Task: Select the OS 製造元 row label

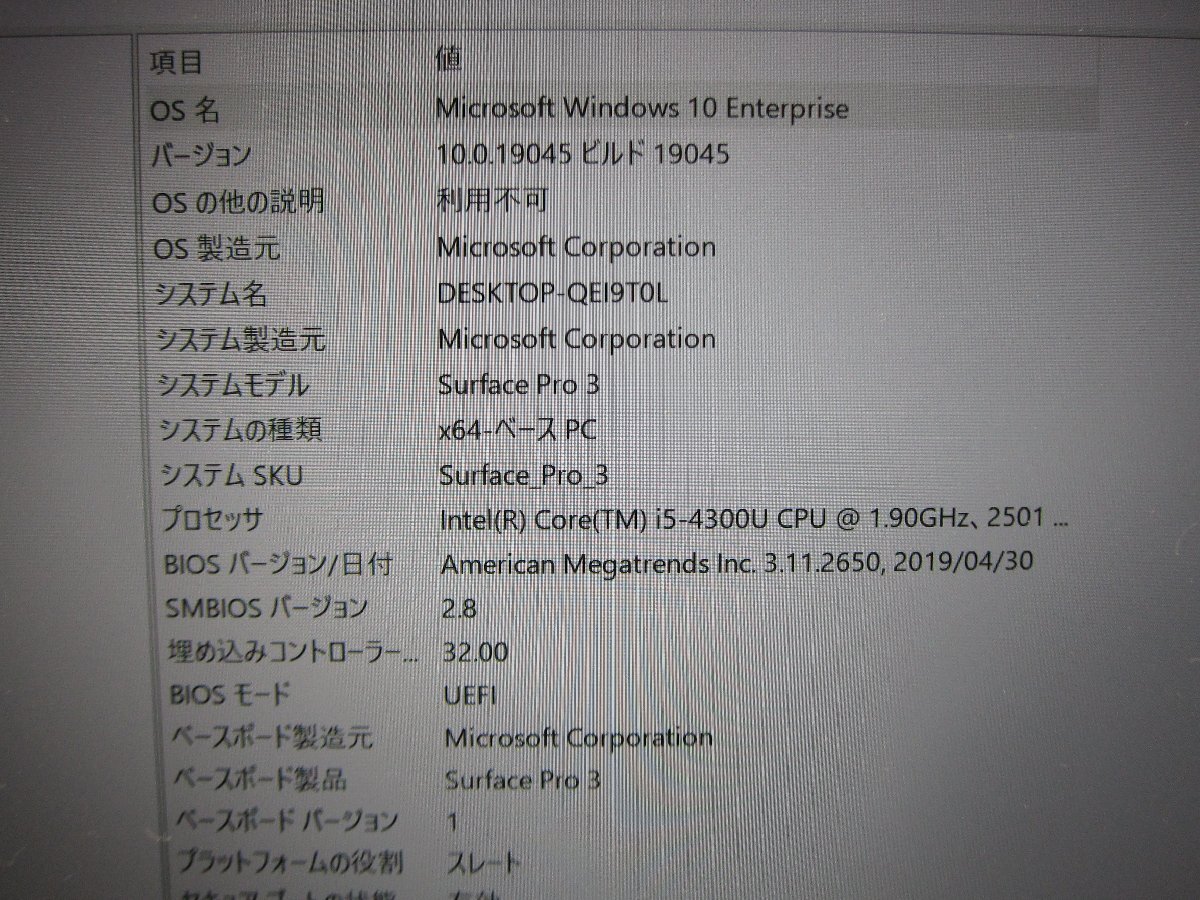Action: 216,248
